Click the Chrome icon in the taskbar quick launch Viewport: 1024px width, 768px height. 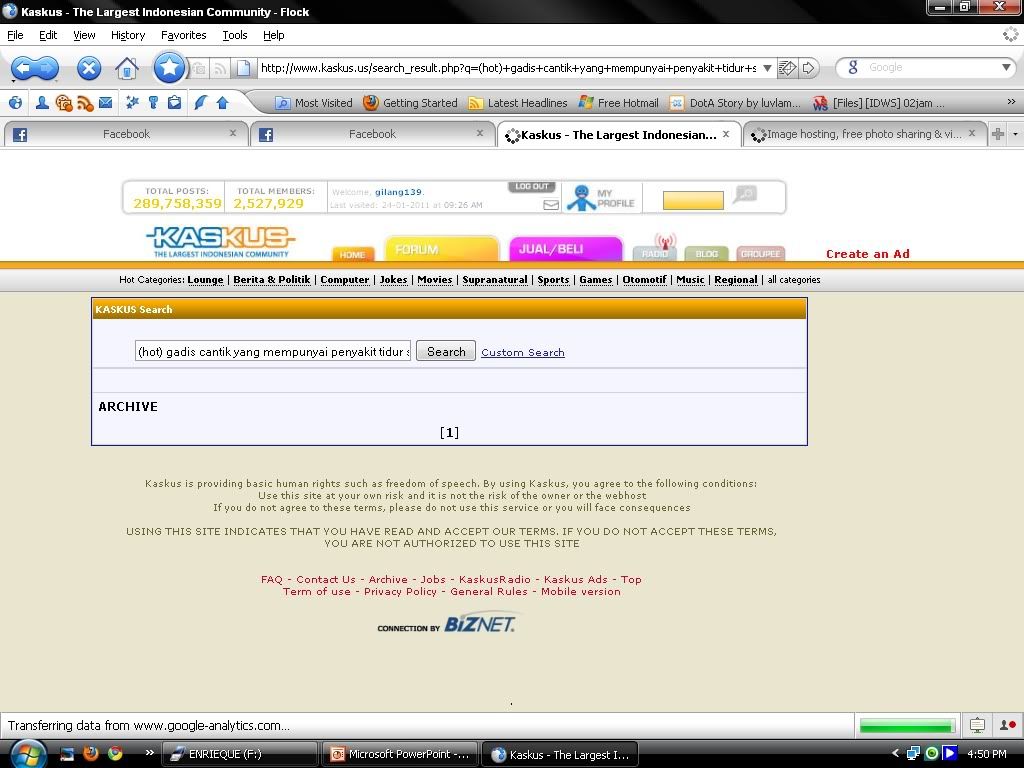pyautogui.click(x=115, y=753)
